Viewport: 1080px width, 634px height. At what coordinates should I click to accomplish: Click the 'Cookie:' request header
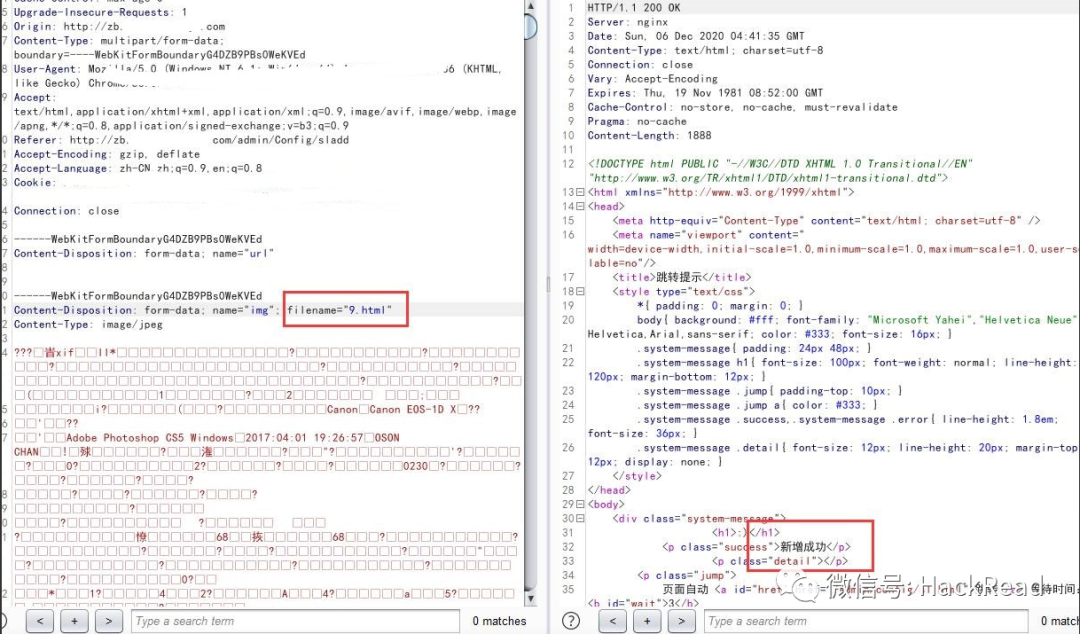[34, 182]
